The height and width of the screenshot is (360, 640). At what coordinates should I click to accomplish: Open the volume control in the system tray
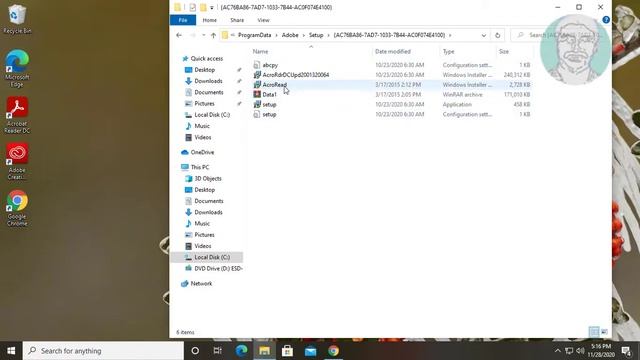tap(580, 351)
